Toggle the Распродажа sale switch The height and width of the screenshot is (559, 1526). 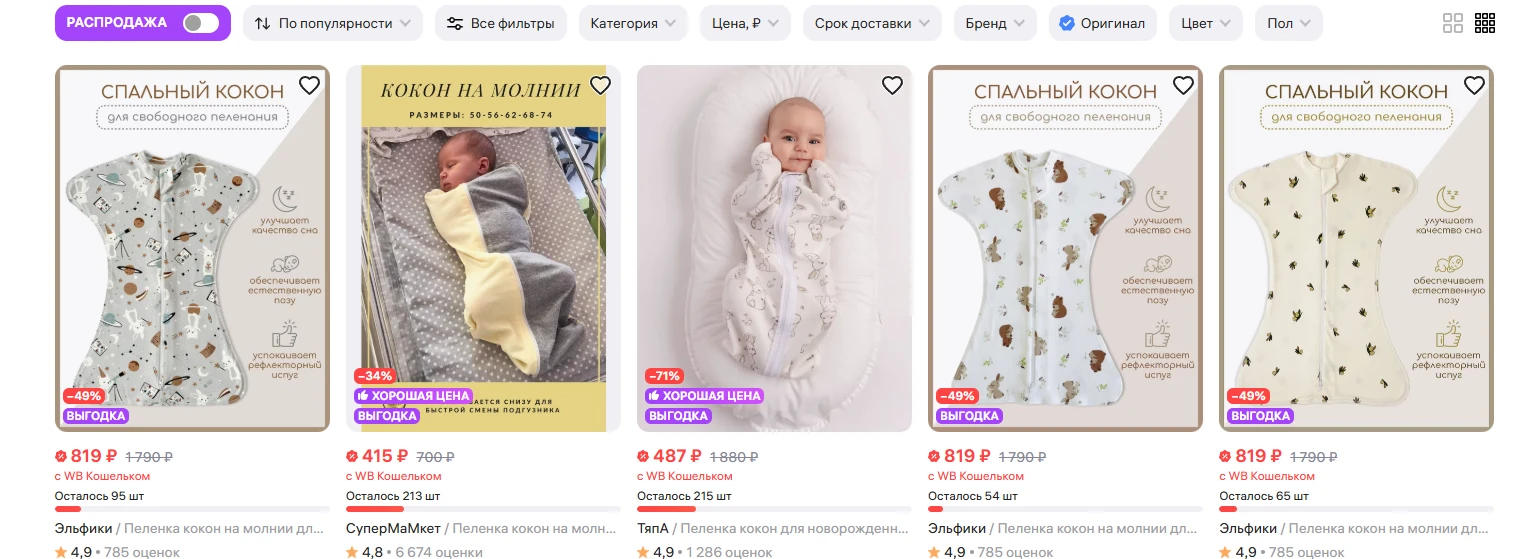(x=200, y=23)
